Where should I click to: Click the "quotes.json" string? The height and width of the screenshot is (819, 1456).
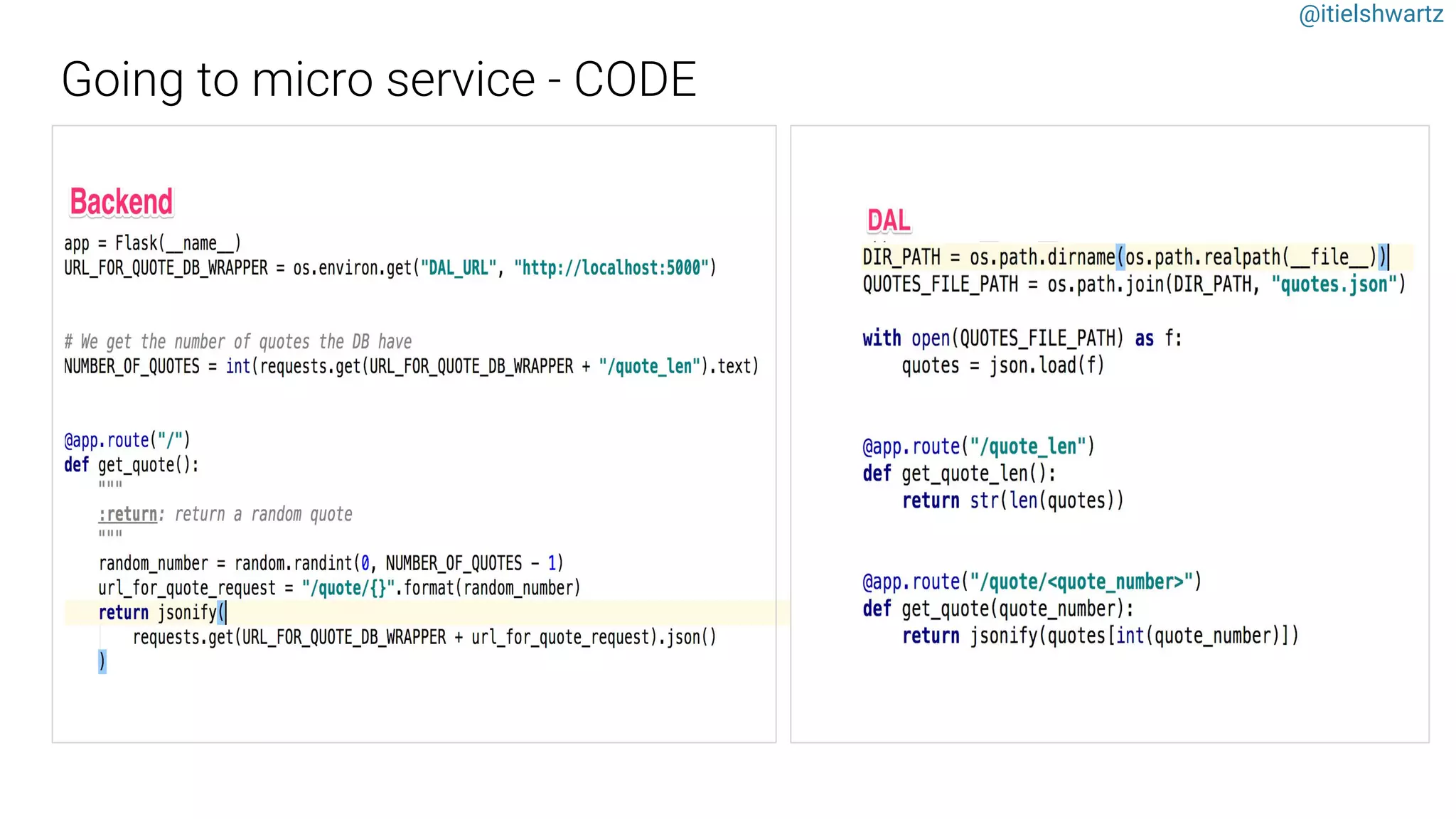[x=1334, y=284]
